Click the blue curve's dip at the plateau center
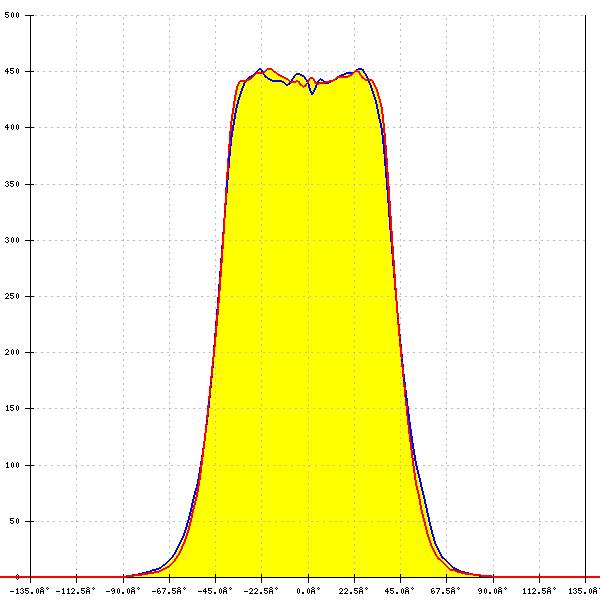The height and width of the screenshot is (600, 600). [312, 93]
